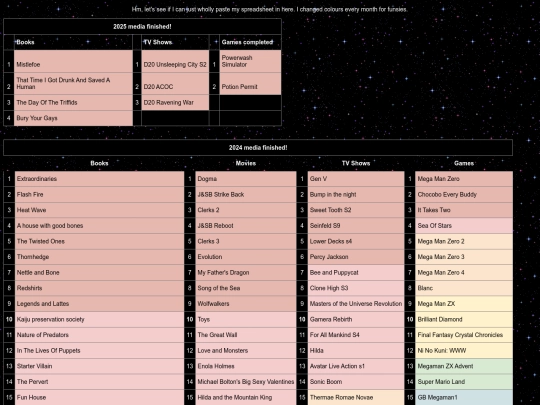
Task: Click the 'Potion Permit' game cell
Action: point(250,84)
